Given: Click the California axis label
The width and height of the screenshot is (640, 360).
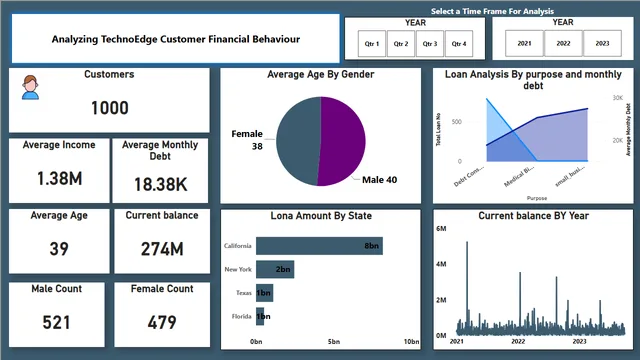Looking at the screenshot, I should pyautogui.click(x=238, y=246).
